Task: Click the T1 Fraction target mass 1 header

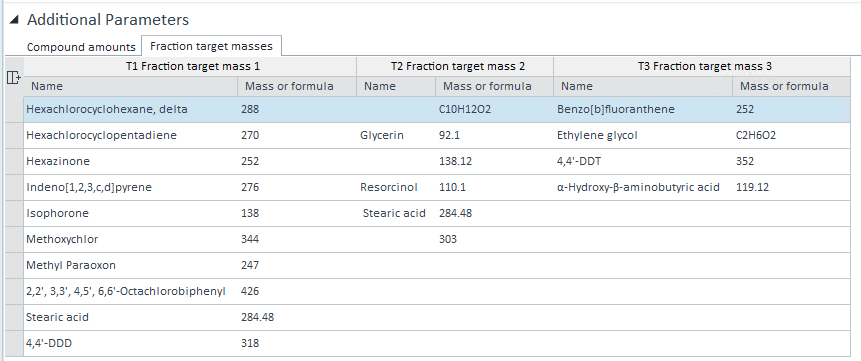Action: [190, 66]
